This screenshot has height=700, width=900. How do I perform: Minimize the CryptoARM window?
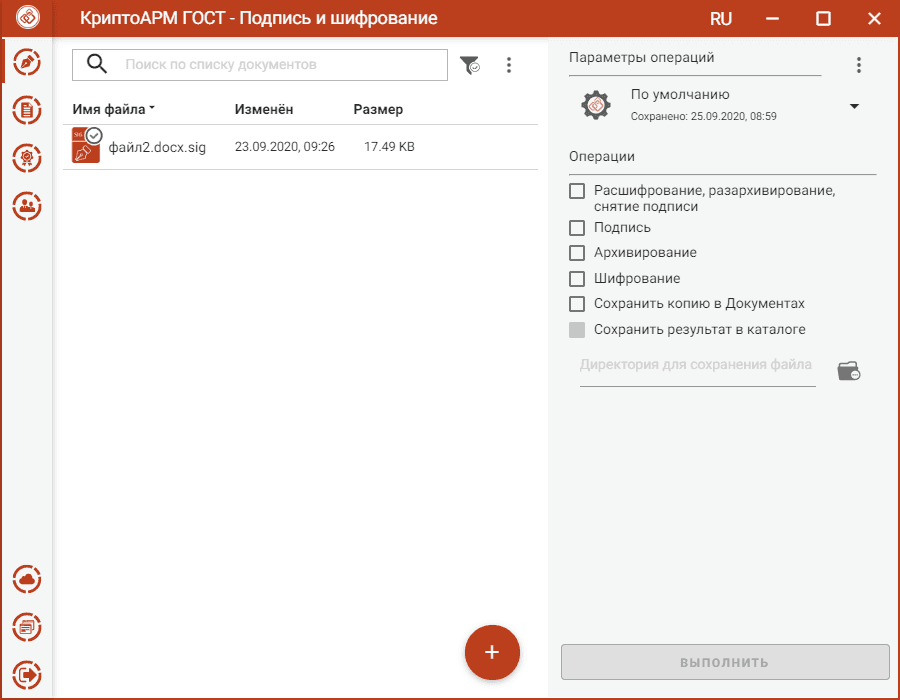pyautogui.click(x=772, y=19)
